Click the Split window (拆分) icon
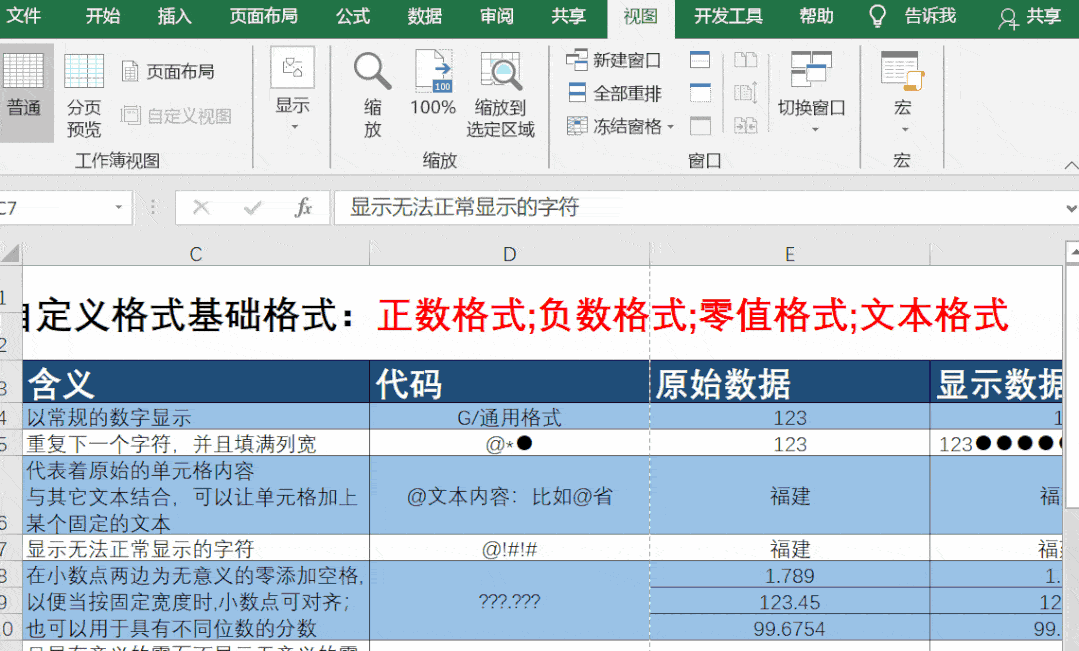Screen dimensions: 1079x651 (700, 60)
